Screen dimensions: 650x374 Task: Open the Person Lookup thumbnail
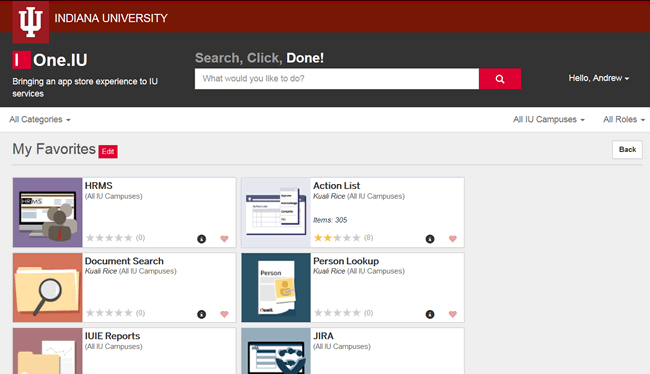[x=276, y=288]
